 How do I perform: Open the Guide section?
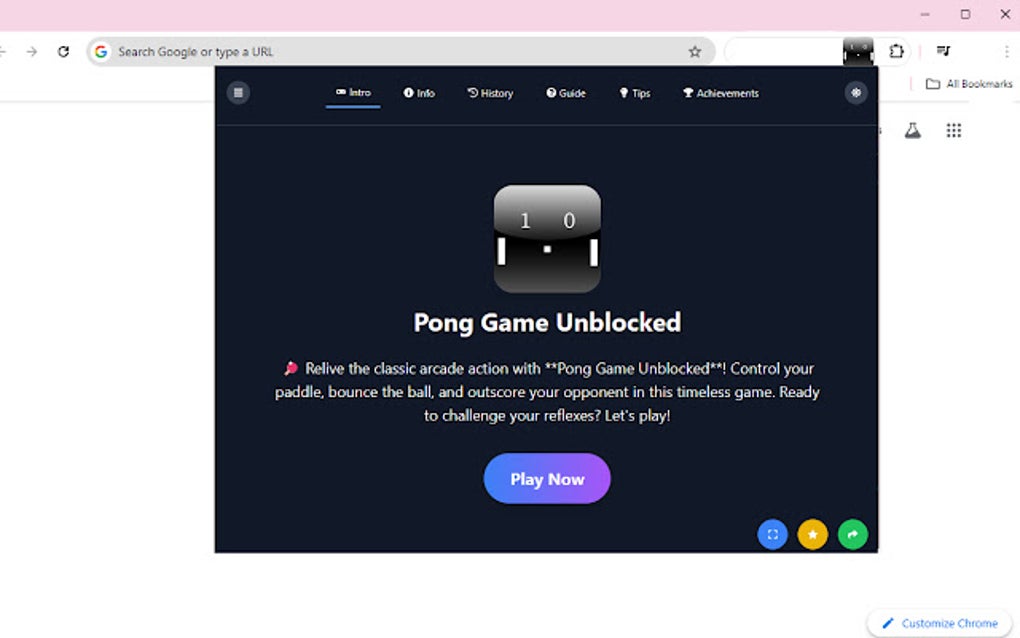[566, 92]
